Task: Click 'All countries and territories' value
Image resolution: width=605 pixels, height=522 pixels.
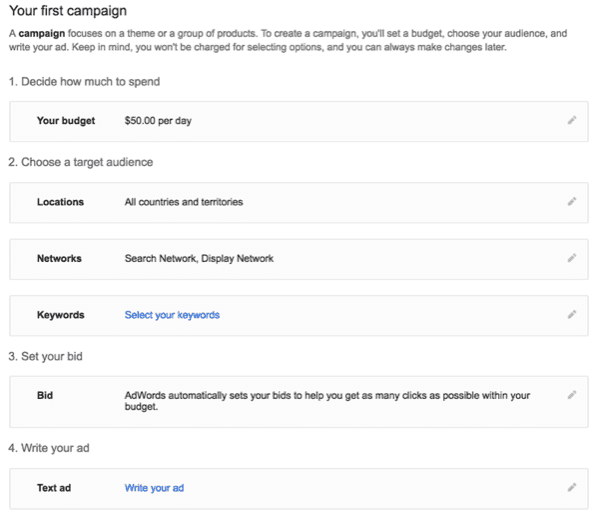Action: (x=184, y=202)
